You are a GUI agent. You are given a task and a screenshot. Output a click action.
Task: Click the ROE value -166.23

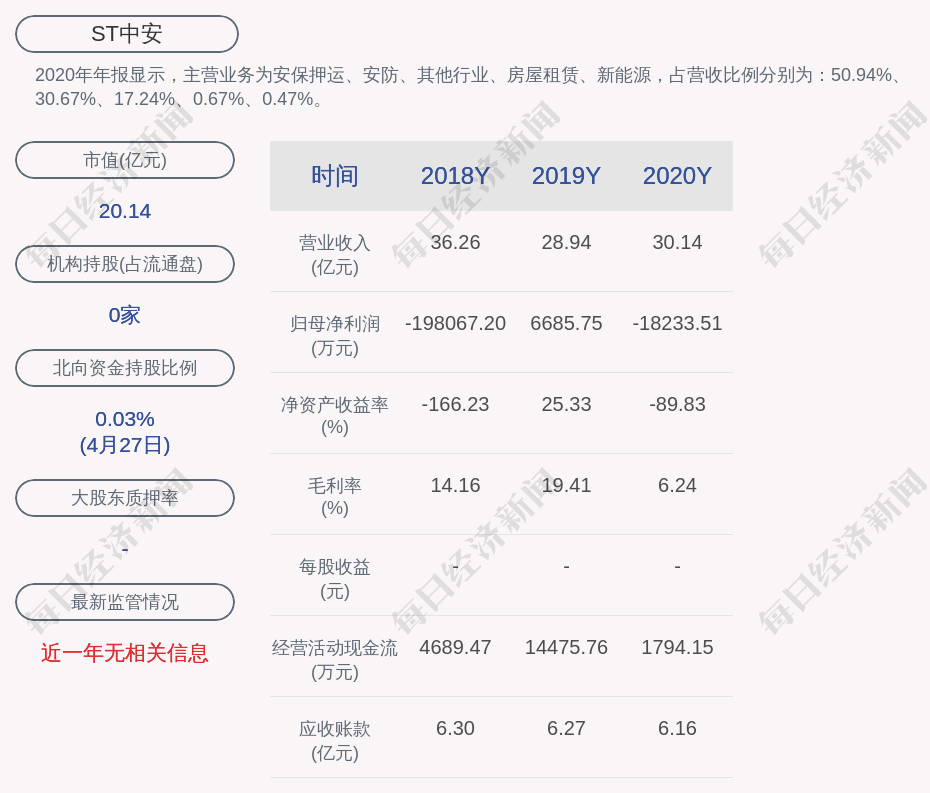pyautogui.click(x=456, y=404)
